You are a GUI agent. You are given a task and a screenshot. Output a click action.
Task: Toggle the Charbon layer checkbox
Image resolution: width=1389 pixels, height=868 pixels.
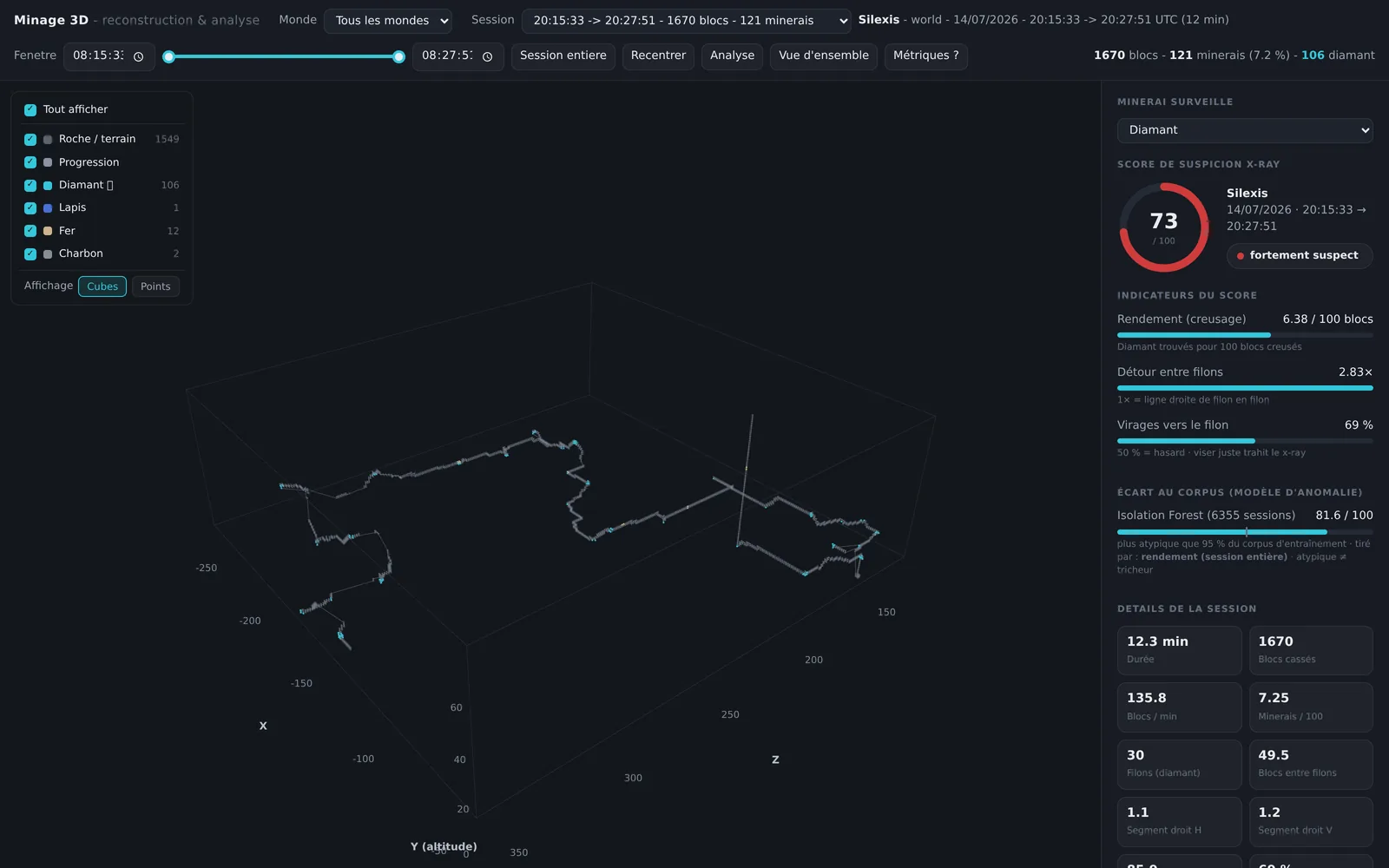click(x=30, y=253)
